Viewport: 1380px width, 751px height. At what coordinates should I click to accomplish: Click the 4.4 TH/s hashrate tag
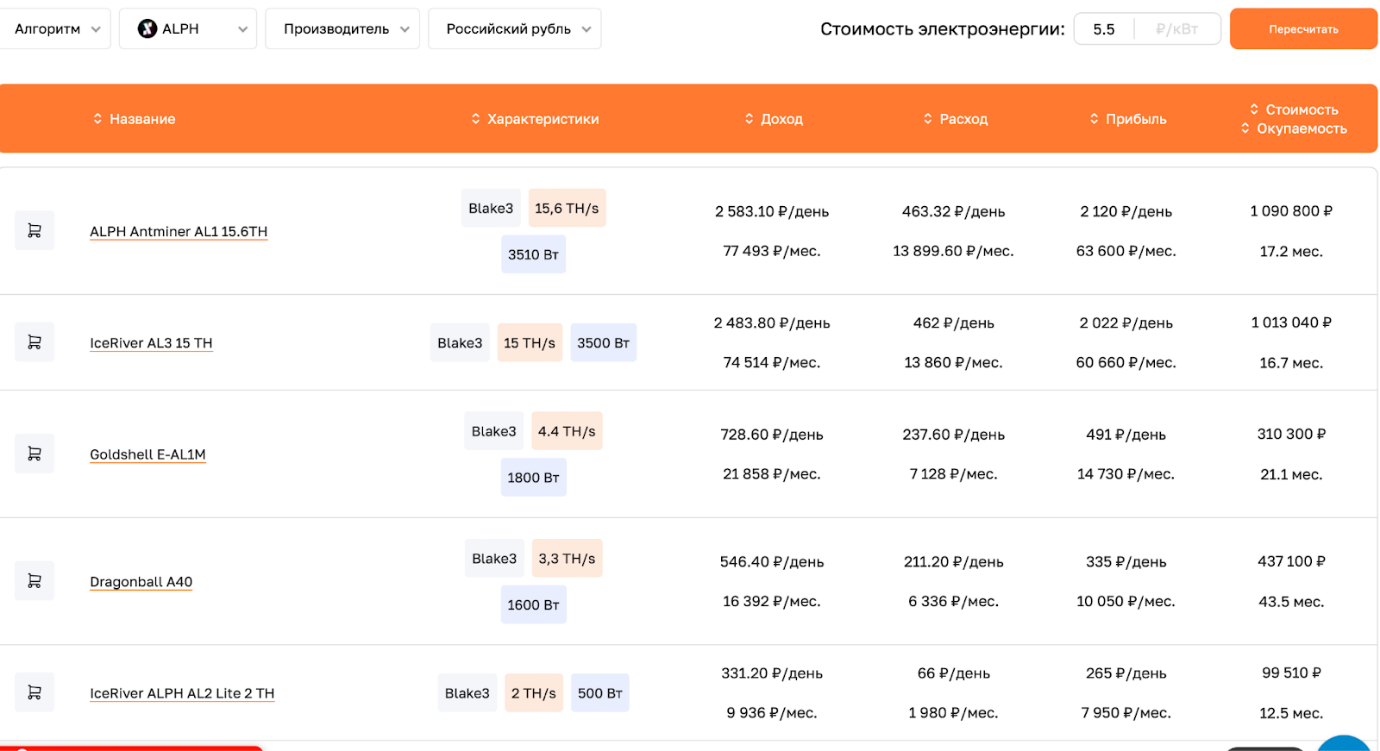[x=567, y=431]
